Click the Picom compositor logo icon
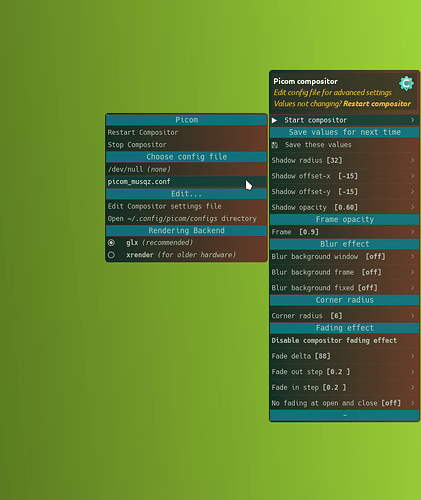The image size is (421, 500). coord(406,83)
